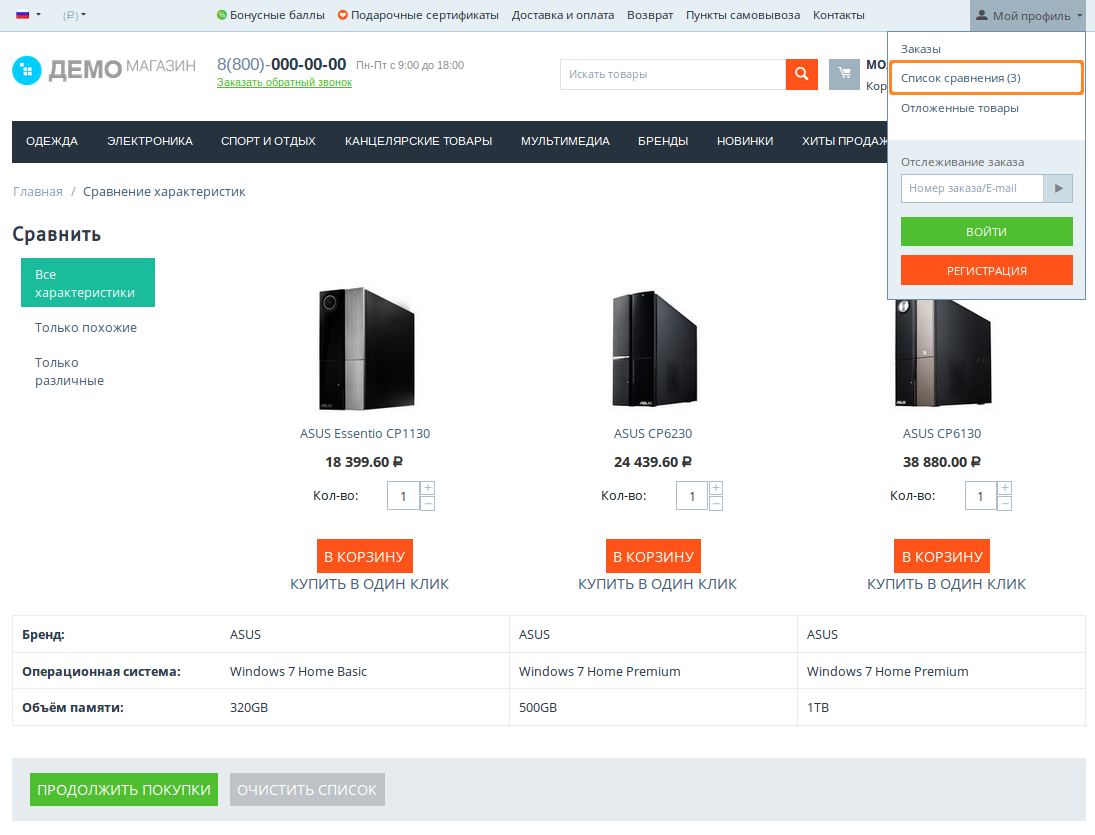
Task: Click 'Очистить список' to clear the comparison
Action: pyautogui.click(x=307, y=789)
